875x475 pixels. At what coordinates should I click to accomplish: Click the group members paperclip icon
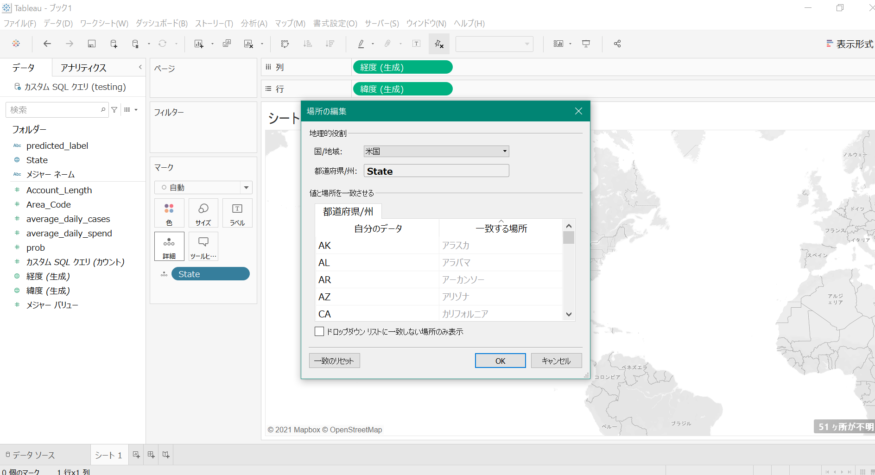click(x=388, y=44)
